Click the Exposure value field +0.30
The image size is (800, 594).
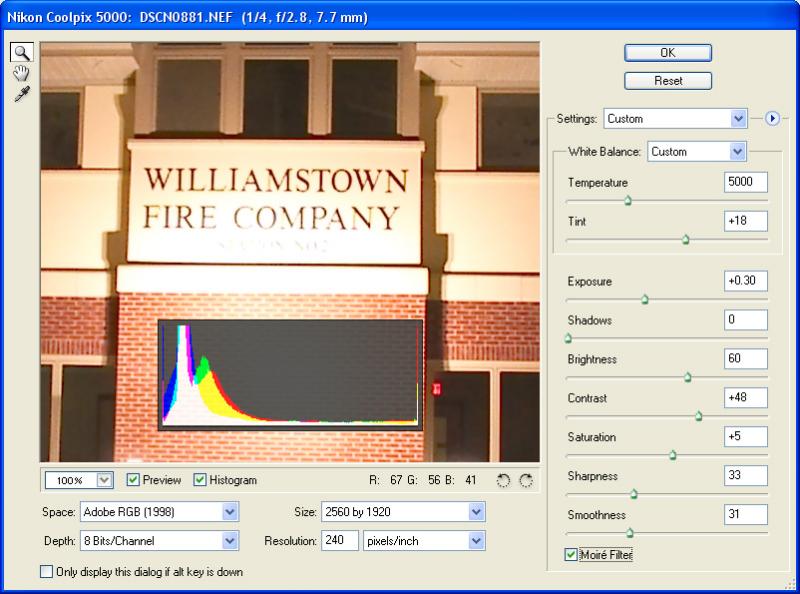click(x=745, y=281)
